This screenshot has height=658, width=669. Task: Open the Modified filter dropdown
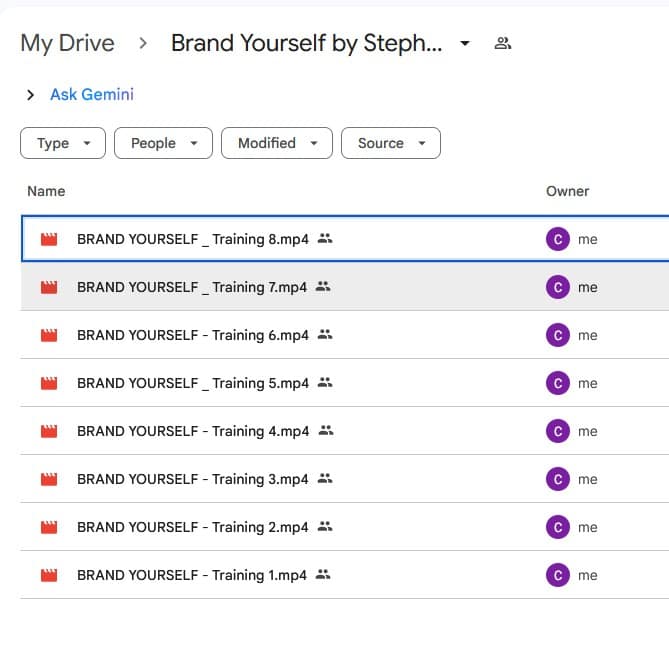coord(276,143)
